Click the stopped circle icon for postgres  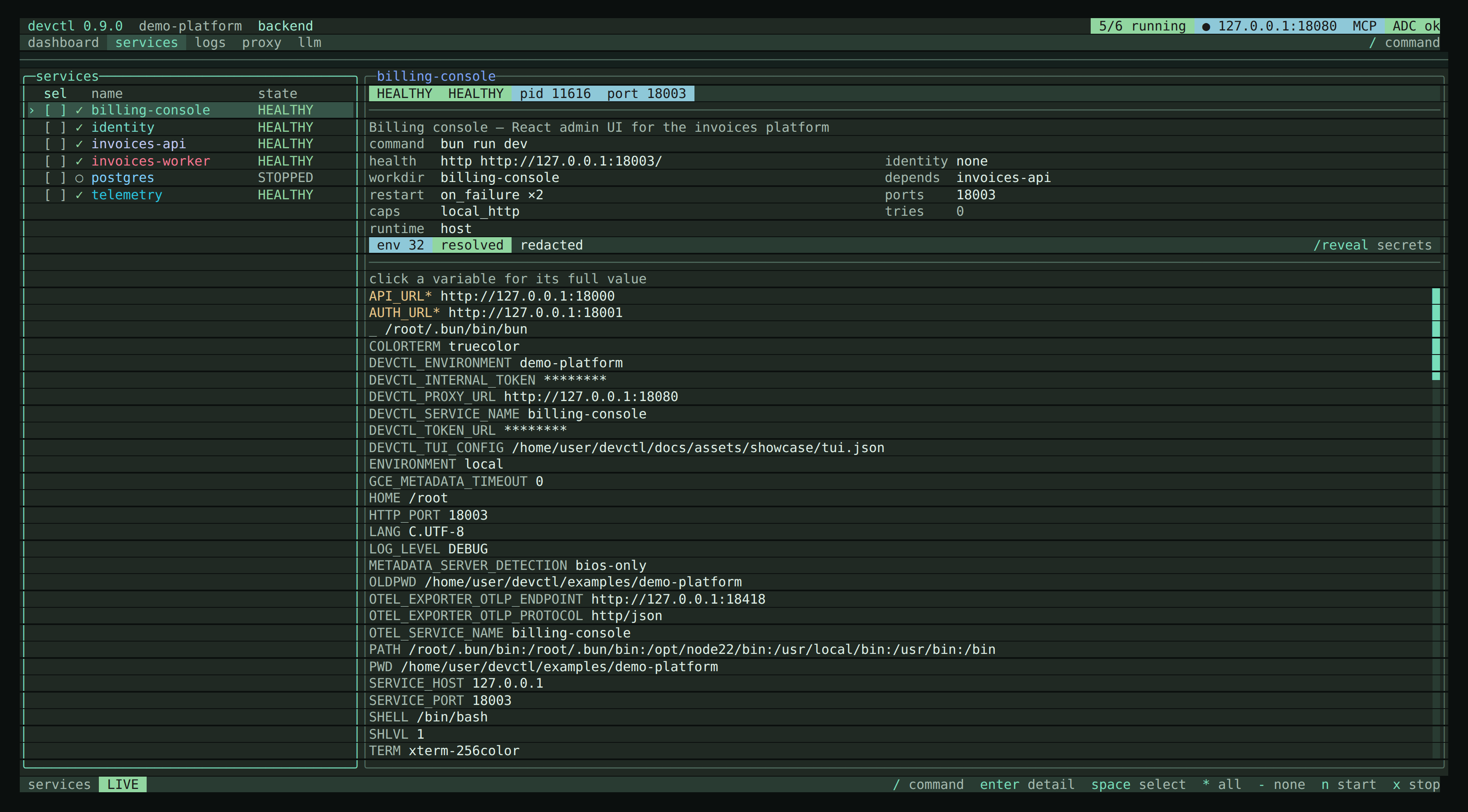coord(79,178)
